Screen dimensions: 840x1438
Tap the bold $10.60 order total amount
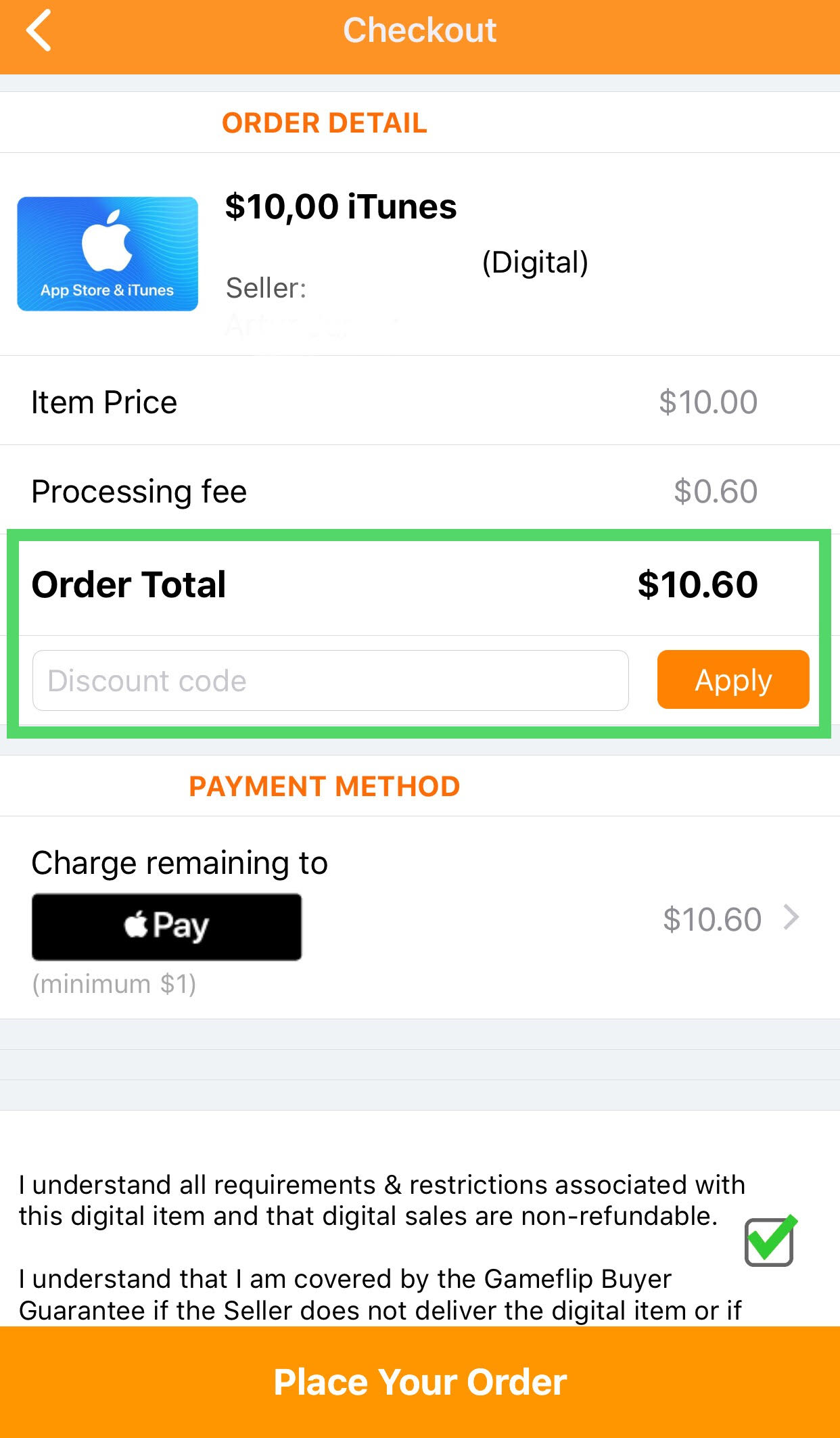pyautogui.click(x=697, y=584)
